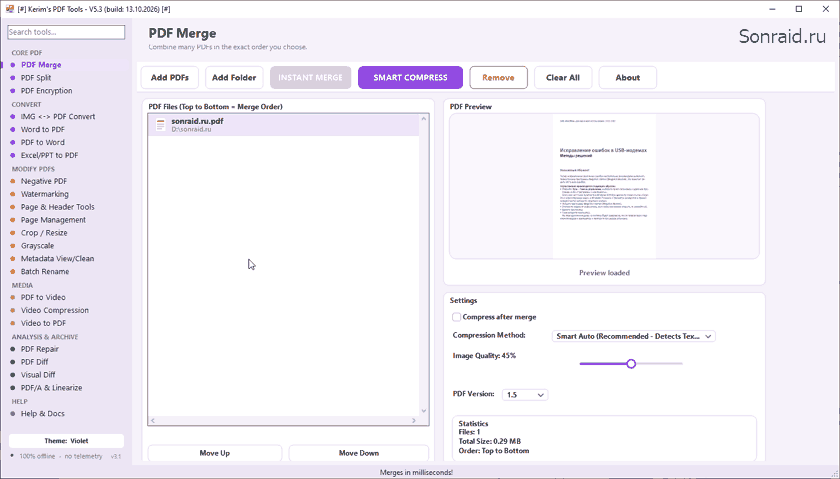Click 'D:\sonraid.ru' file path text
The width and height of the screenshot is (840, 479).
[x=191, y=130]
